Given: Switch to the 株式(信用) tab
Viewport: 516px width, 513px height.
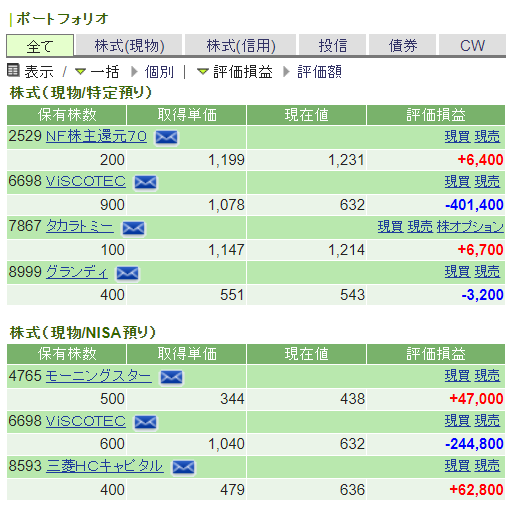Looking at the screenshot, I should tap(241, 45).
